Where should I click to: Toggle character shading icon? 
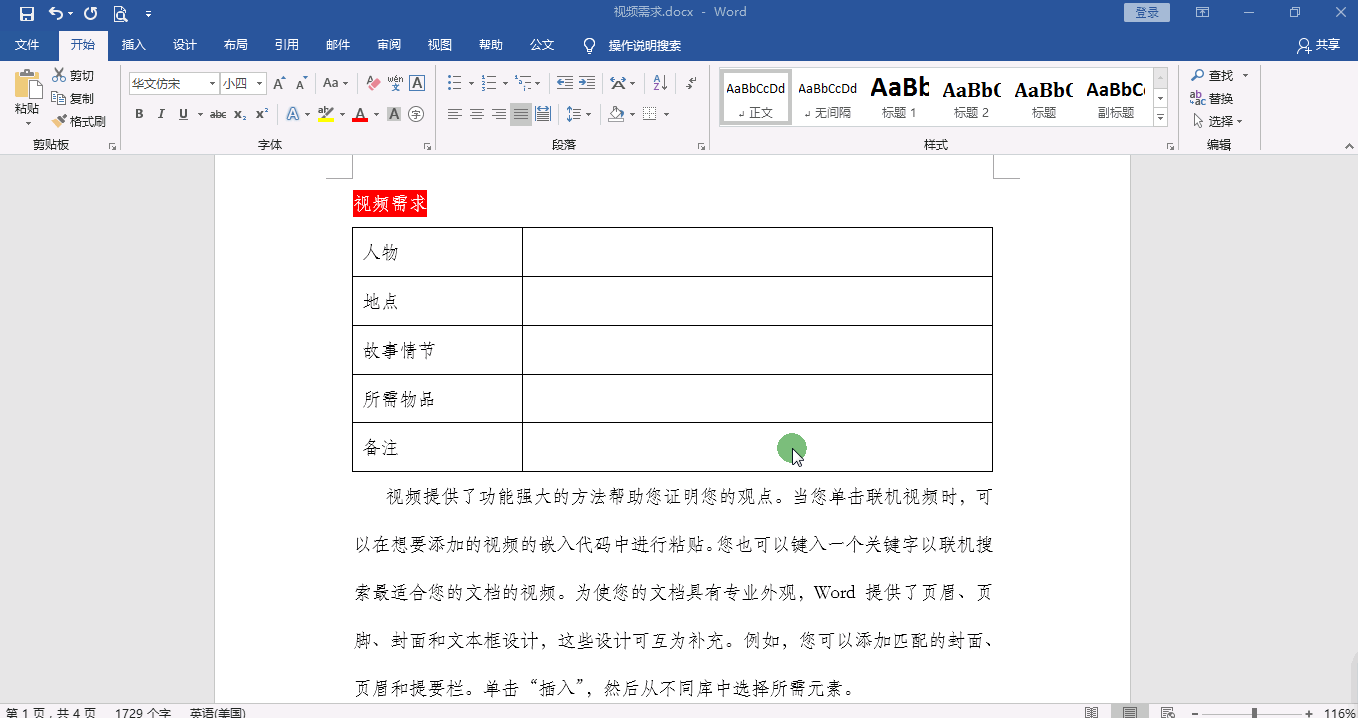coord(394,114)
